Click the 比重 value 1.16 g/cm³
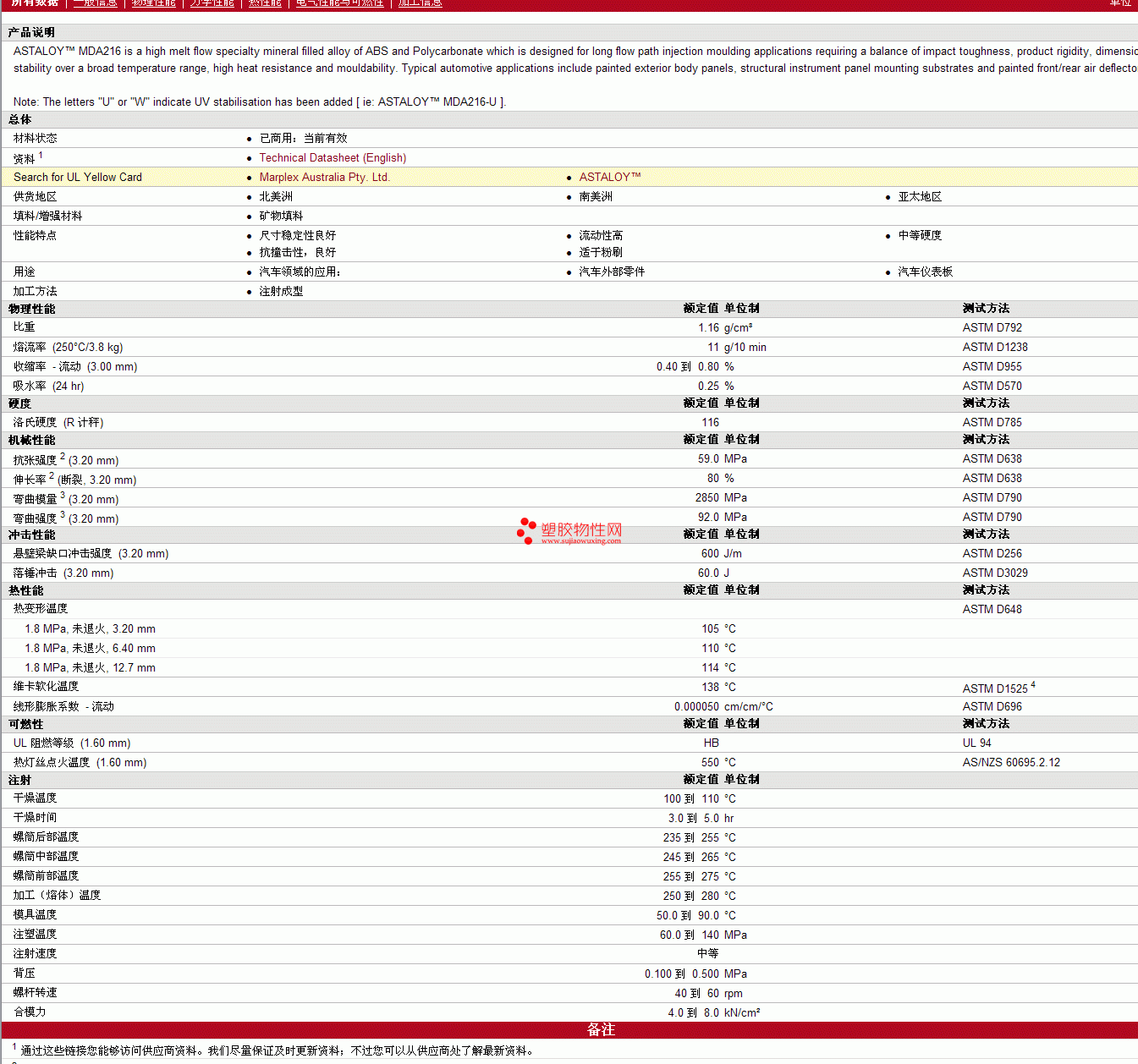Screen dimensions: 1138x1064 725,328
